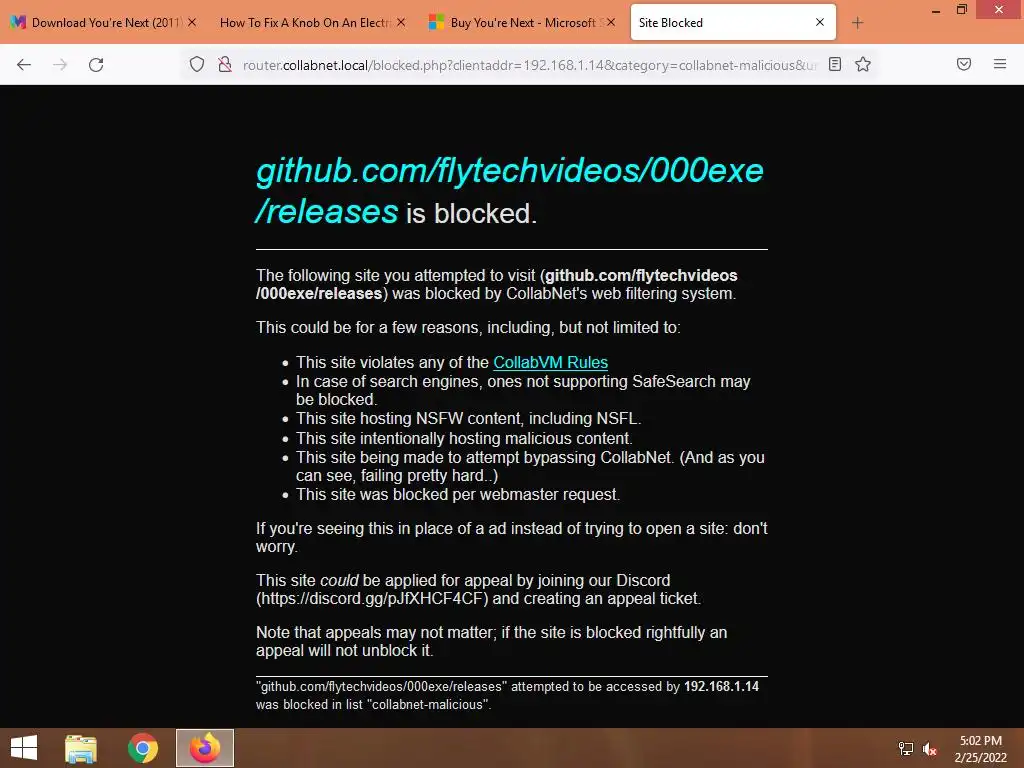
Task: Restore down the Firefox window
Action: pos(962,10)
